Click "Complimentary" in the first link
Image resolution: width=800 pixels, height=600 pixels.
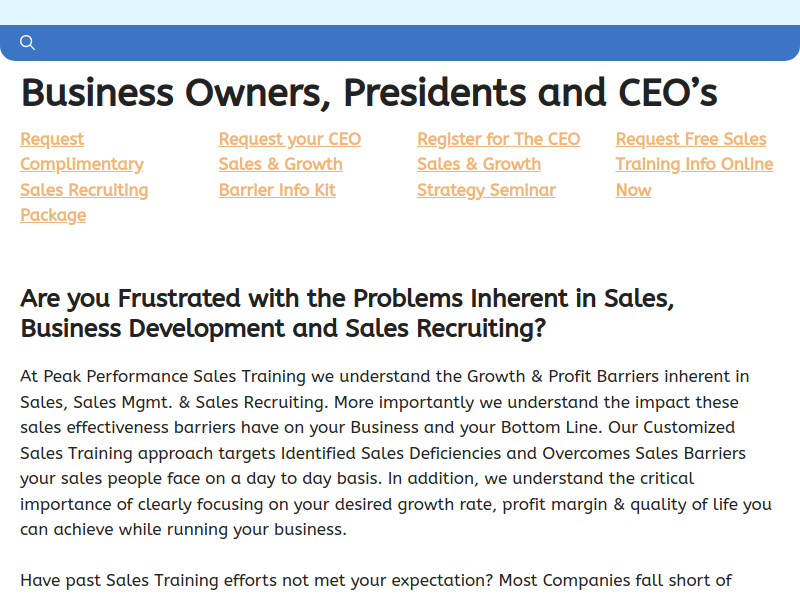(82, 164)
